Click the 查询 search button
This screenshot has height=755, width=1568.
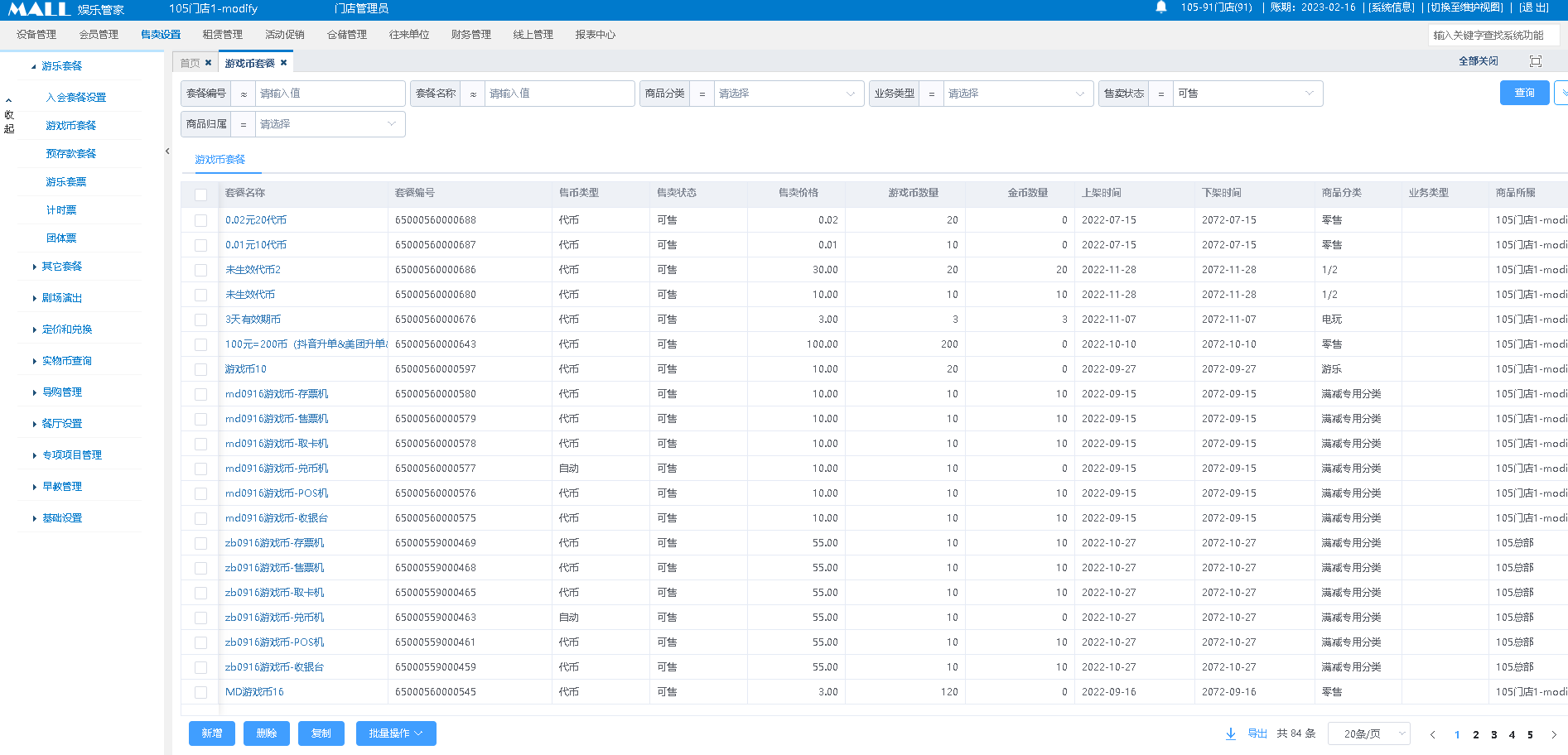[1524, 93]
